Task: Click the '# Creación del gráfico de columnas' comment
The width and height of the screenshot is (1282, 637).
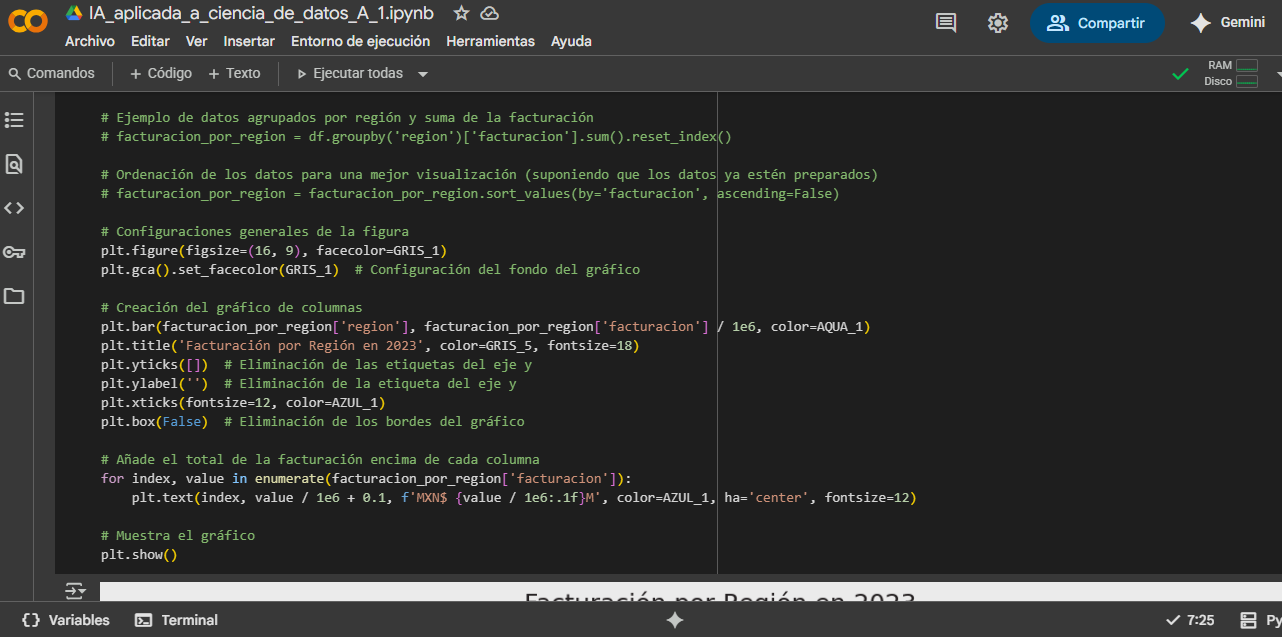Action: click(x=232, y=307)
